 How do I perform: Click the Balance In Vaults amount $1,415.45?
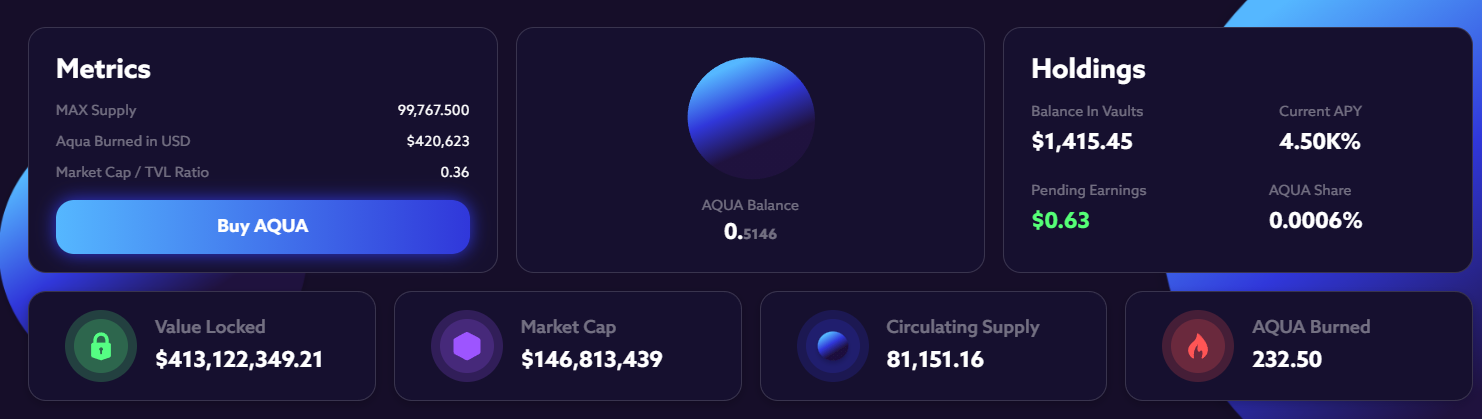pos(1082,141)
